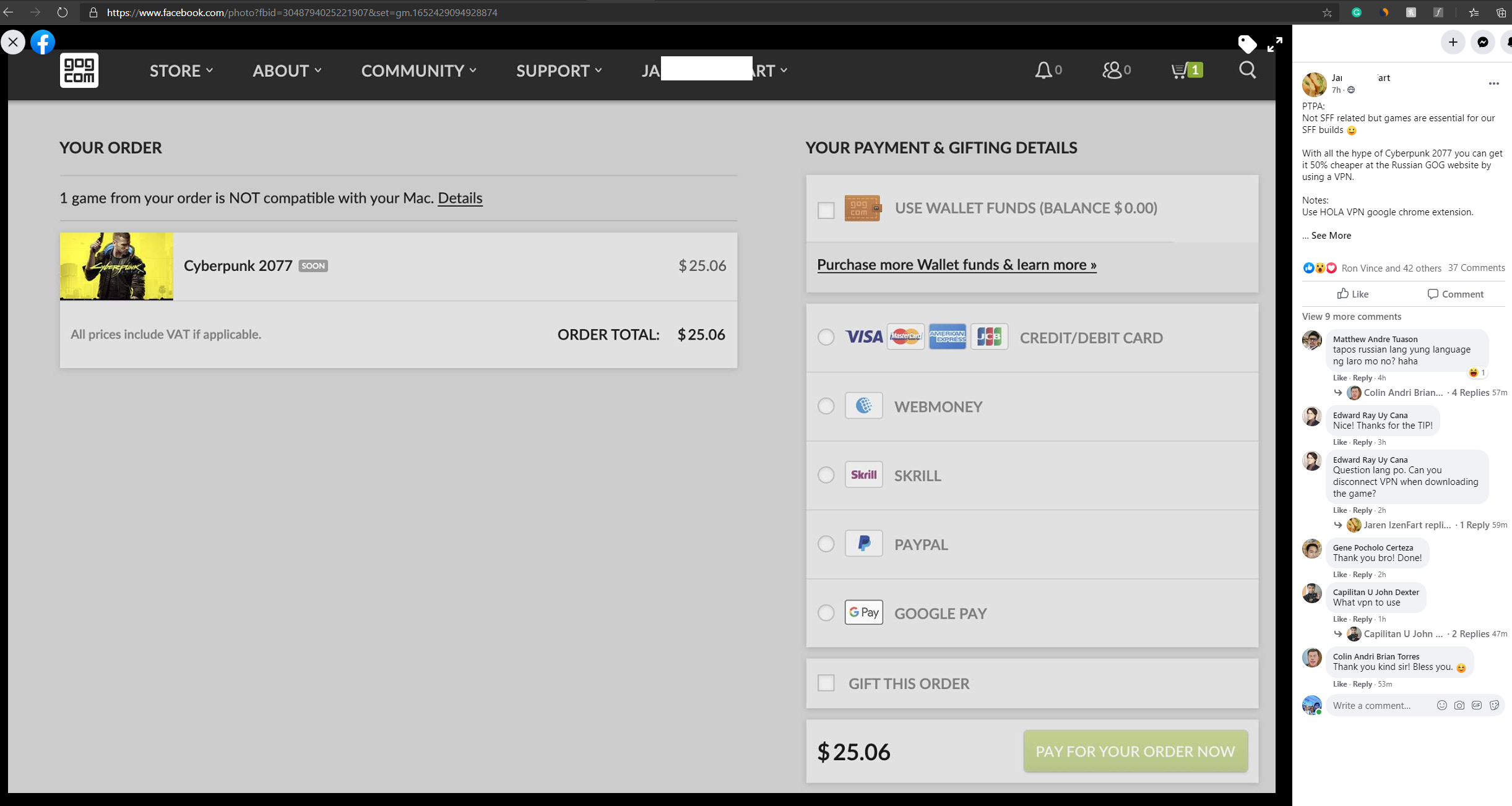This screenshot has width=1512, height=806.
Task: Click the reactions emoji summary
Action: click(1320, 268)
